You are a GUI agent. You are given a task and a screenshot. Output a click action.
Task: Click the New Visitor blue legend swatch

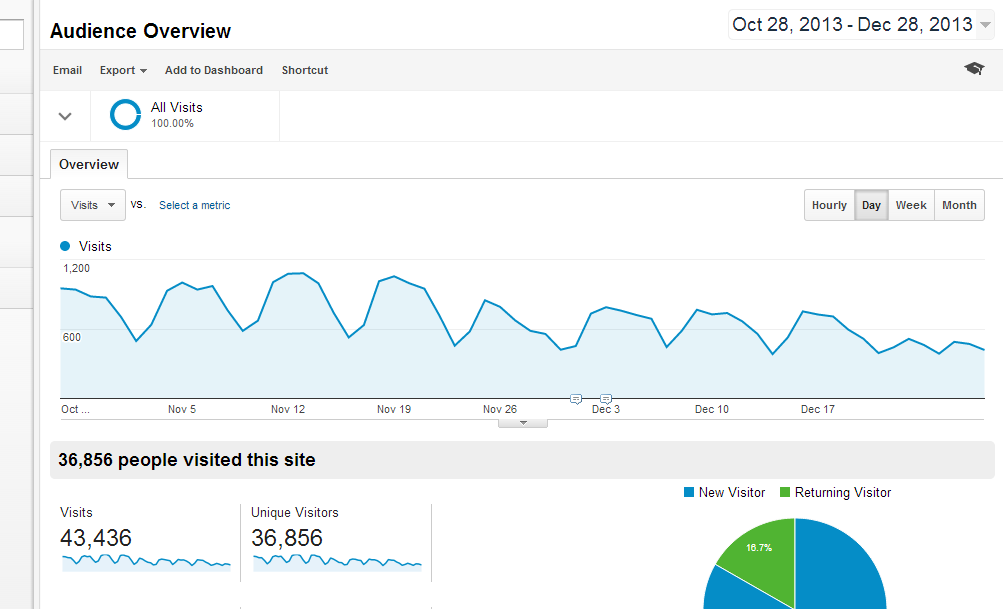tap(689, 492)
